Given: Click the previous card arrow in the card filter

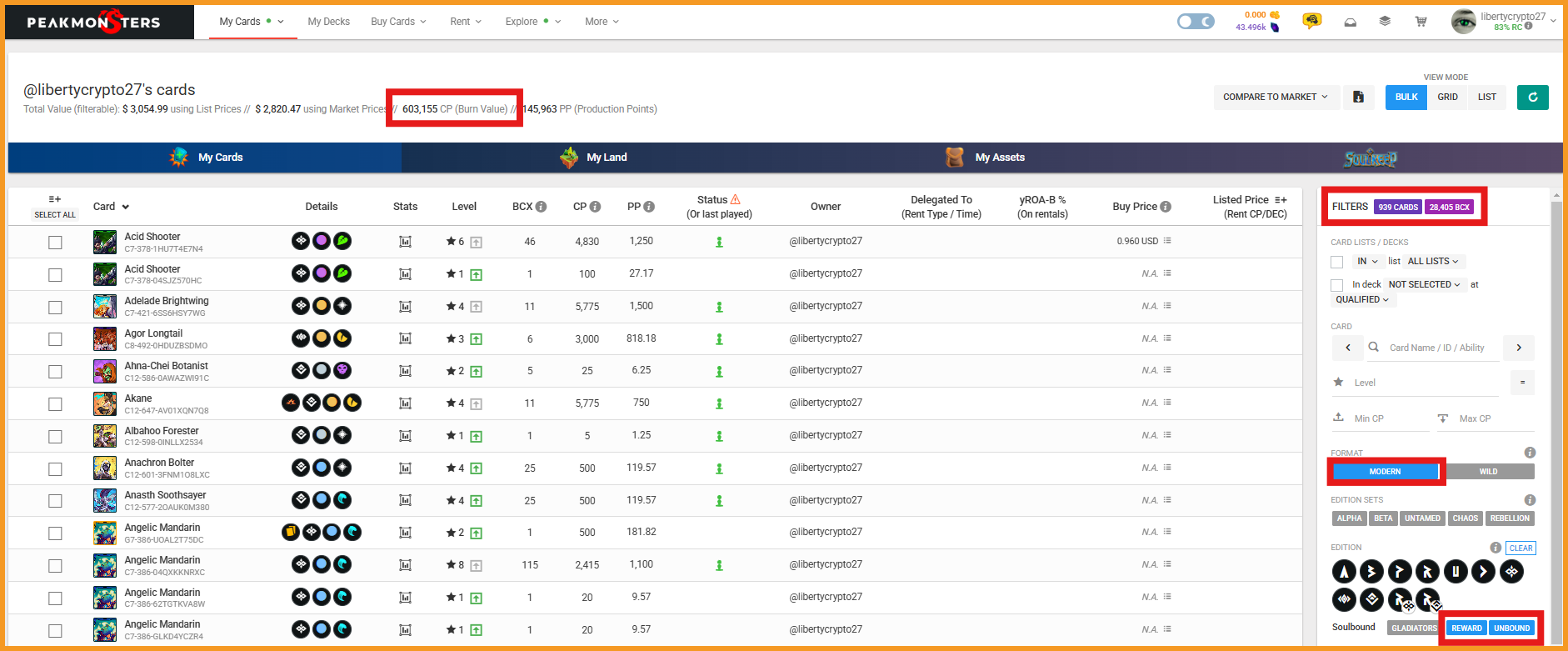Looking at the screenshot, I should coord(1348,348).
